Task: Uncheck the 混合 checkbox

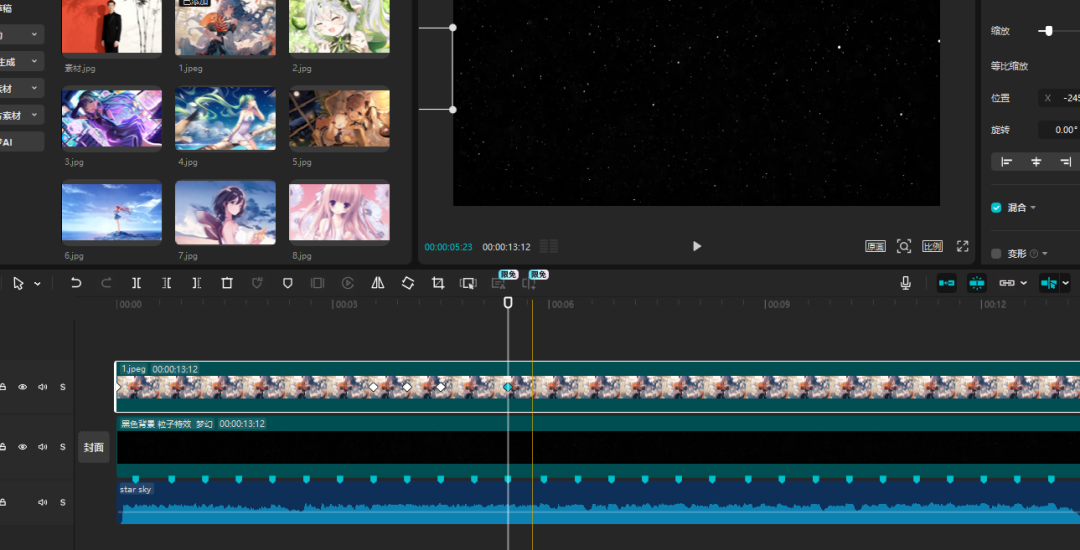Action: [x=996, y=208]
